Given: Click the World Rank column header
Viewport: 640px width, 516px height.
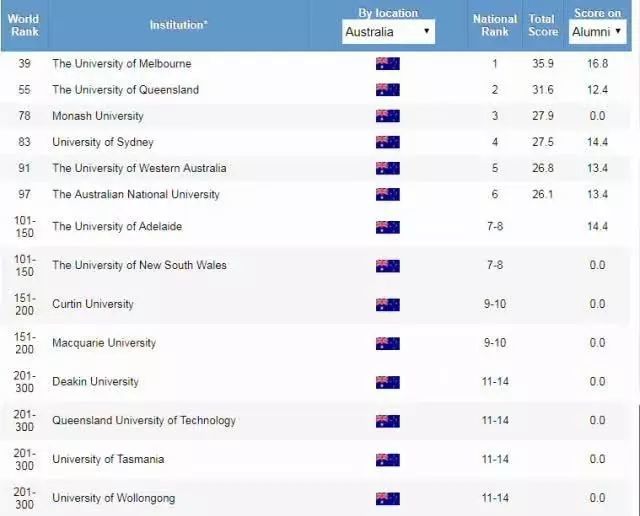Looking at the screenshot, I should (x=24, y=25).
